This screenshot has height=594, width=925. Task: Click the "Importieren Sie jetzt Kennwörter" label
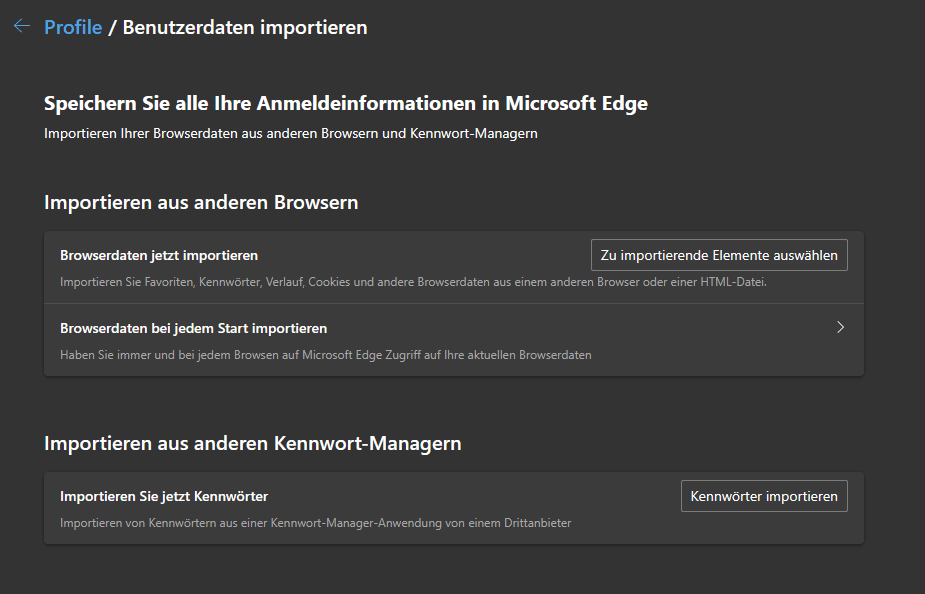164,496
